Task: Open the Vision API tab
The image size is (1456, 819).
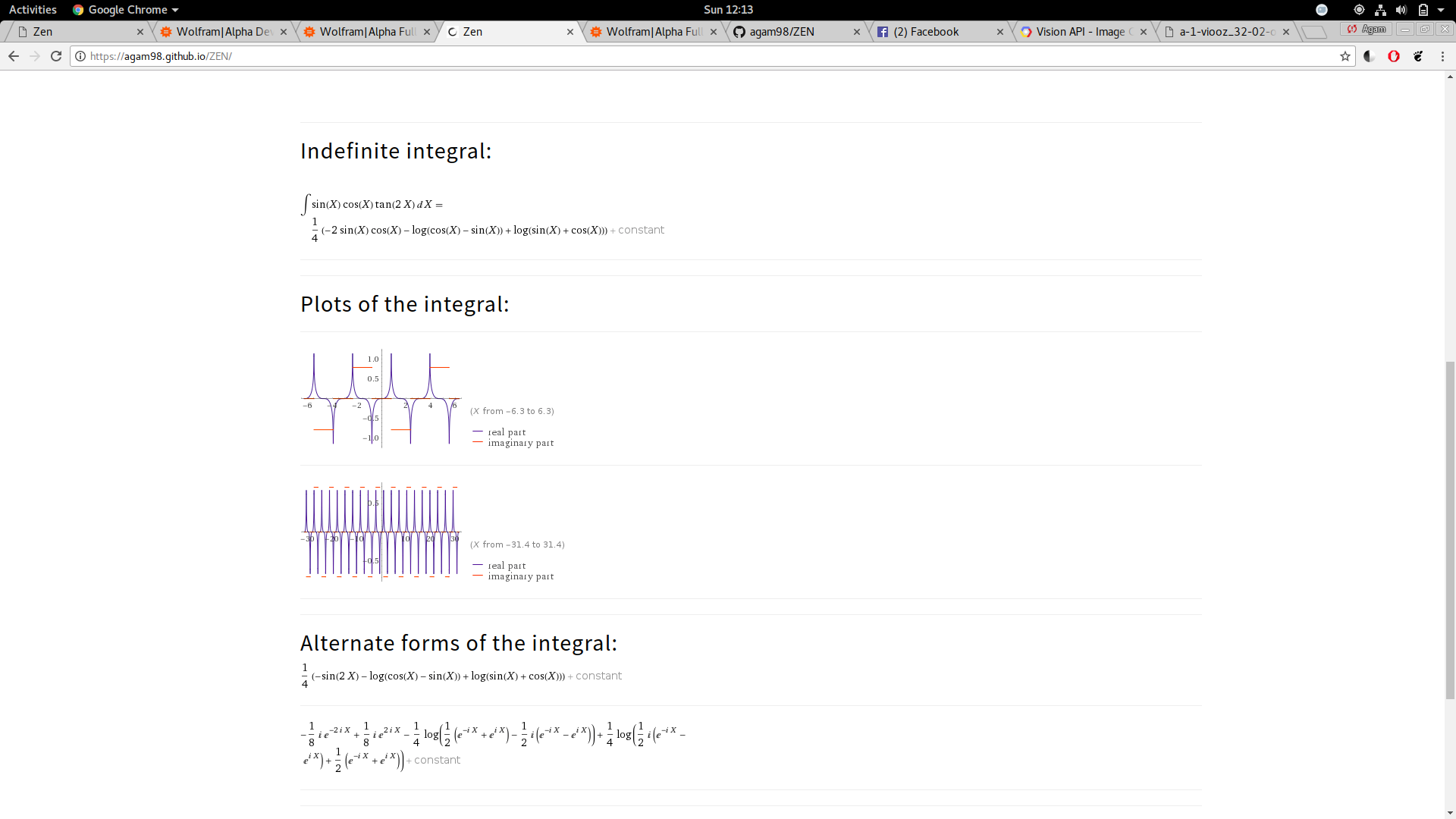Action: [x=1078, y=32]
